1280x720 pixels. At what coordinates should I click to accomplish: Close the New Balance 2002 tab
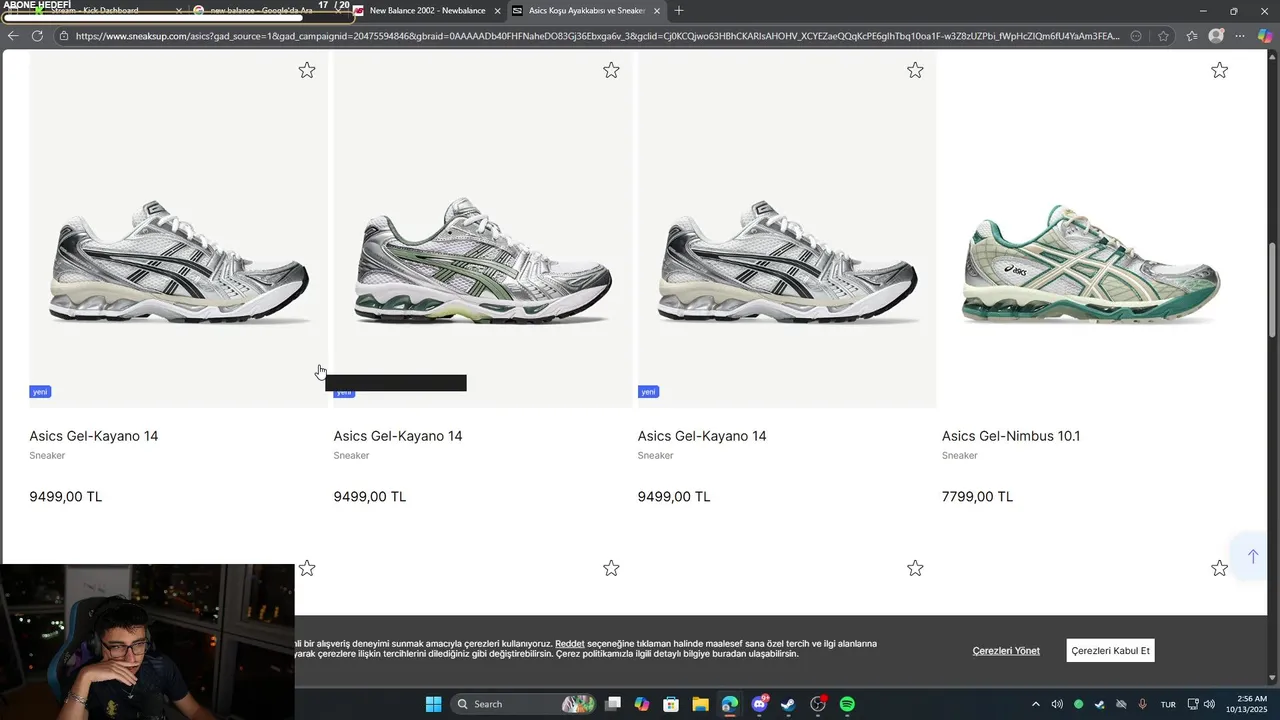[497, 11]
